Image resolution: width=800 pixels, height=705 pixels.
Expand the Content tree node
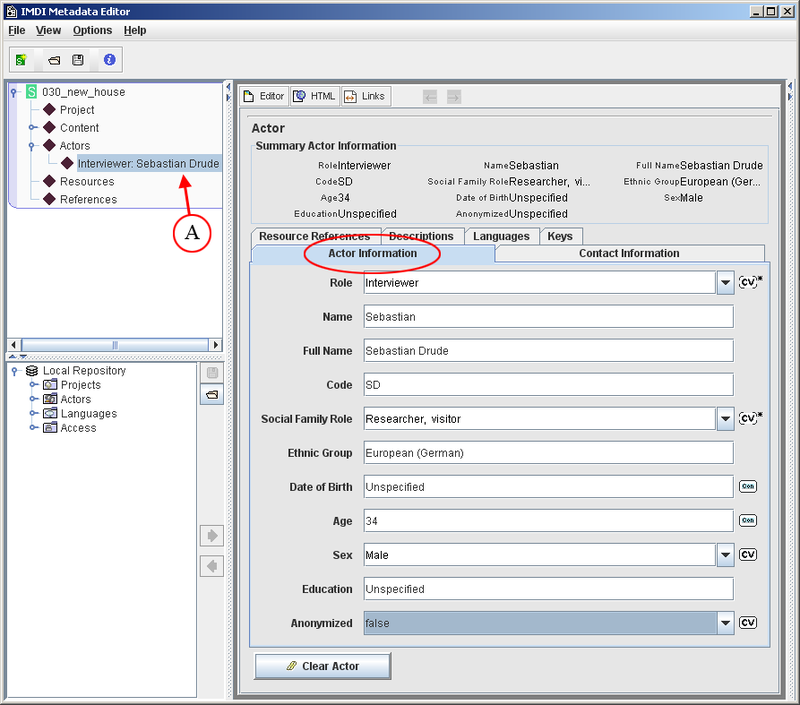32,128
